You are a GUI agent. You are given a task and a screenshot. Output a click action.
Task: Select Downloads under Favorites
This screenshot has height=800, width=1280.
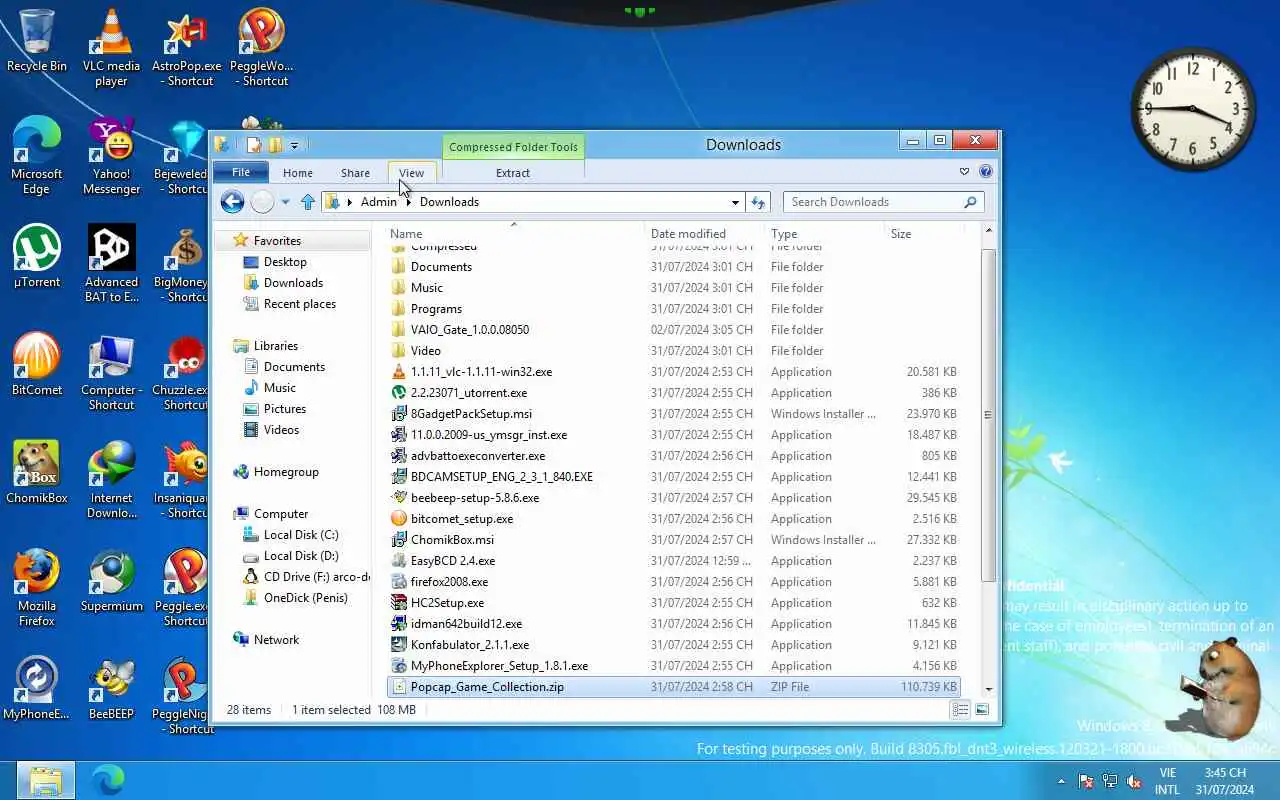[x=293, y=283]
